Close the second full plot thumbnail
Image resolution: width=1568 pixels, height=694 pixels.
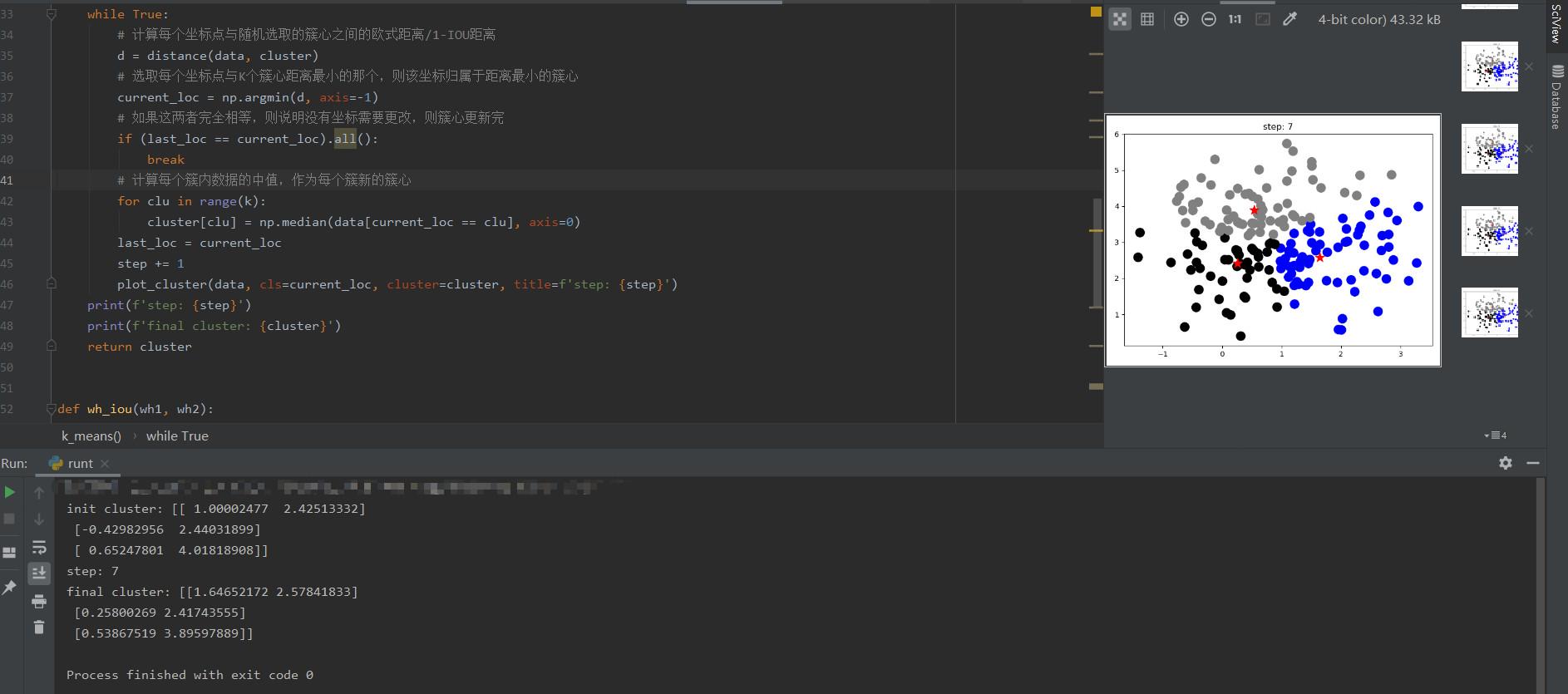pos(1528,149)
